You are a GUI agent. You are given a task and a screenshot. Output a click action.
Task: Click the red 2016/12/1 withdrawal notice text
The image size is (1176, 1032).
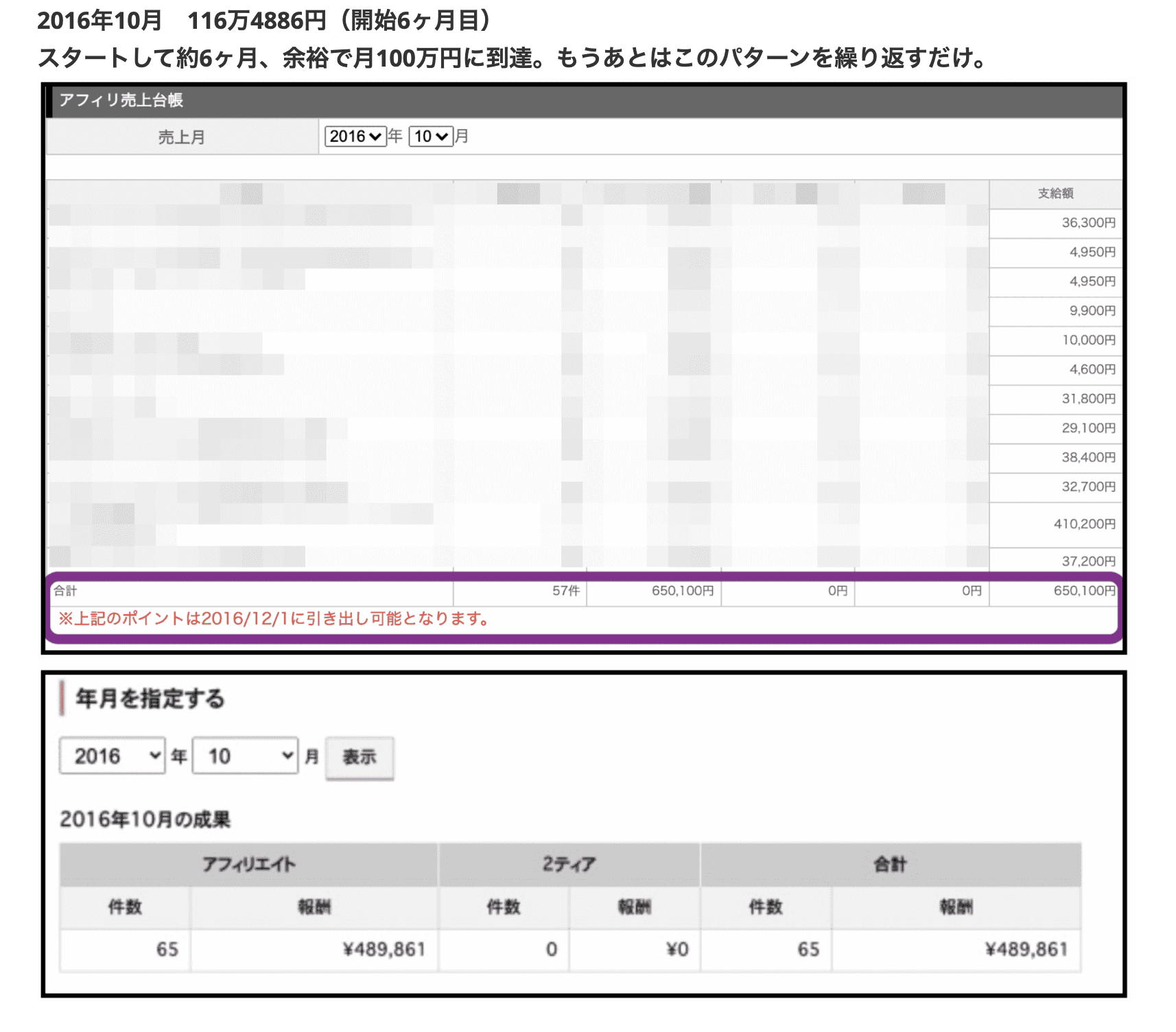[274, 619]
